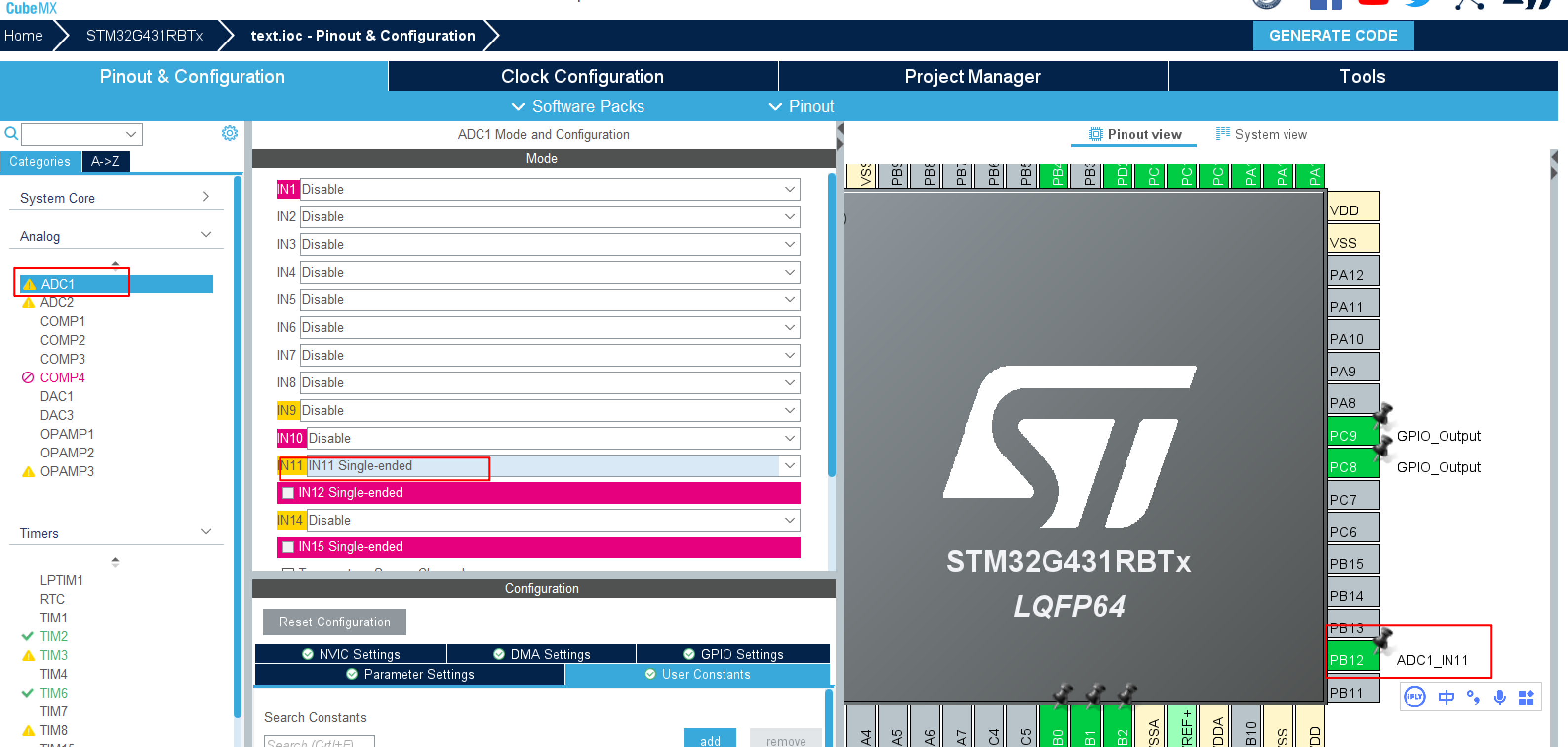Click the Search Constants input field
The width and height of the screenshot is (1568, 747).
coord(319,742)
